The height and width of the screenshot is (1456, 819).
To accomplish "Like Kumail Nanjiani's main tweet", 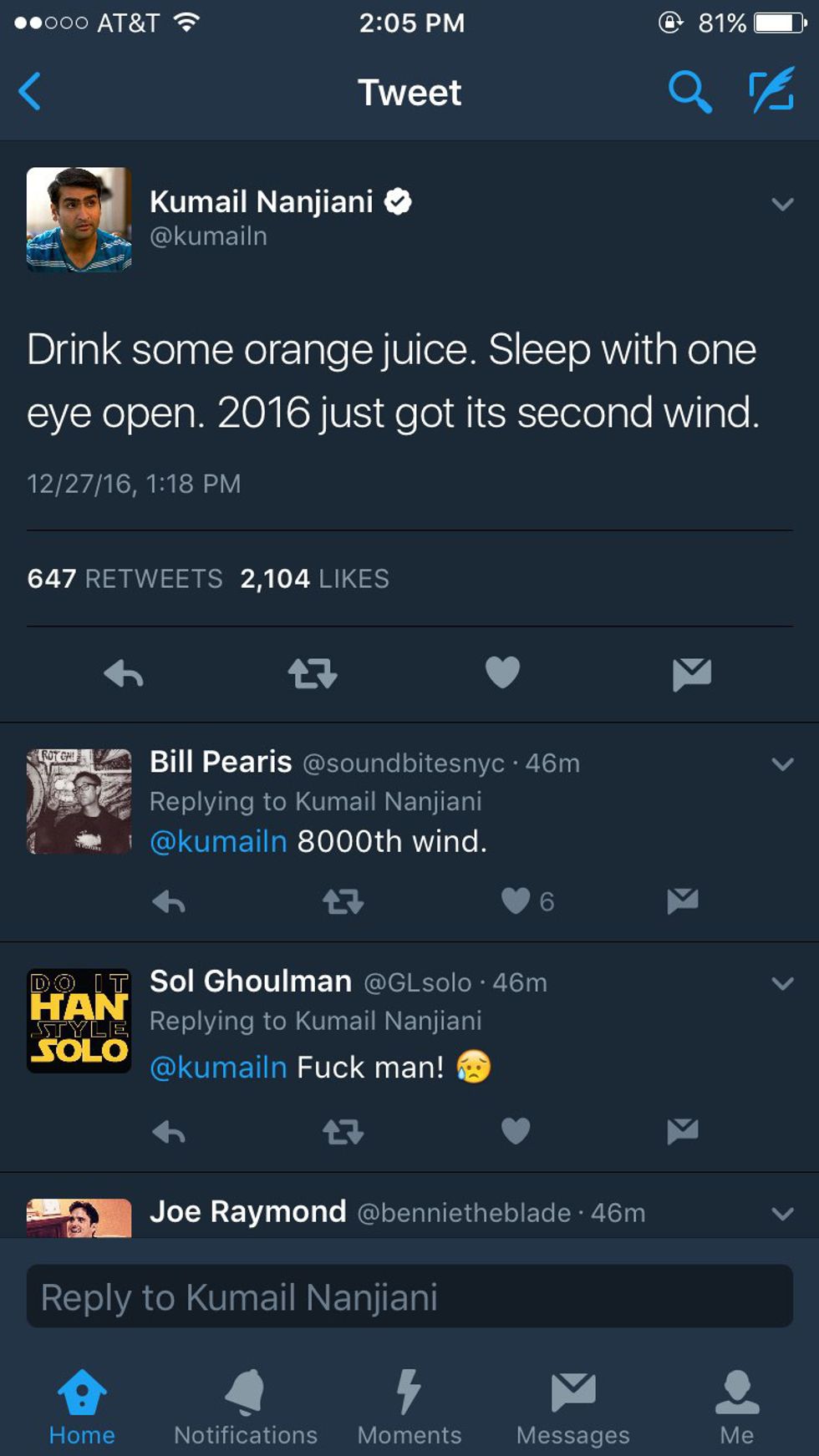I will point(502,672).
